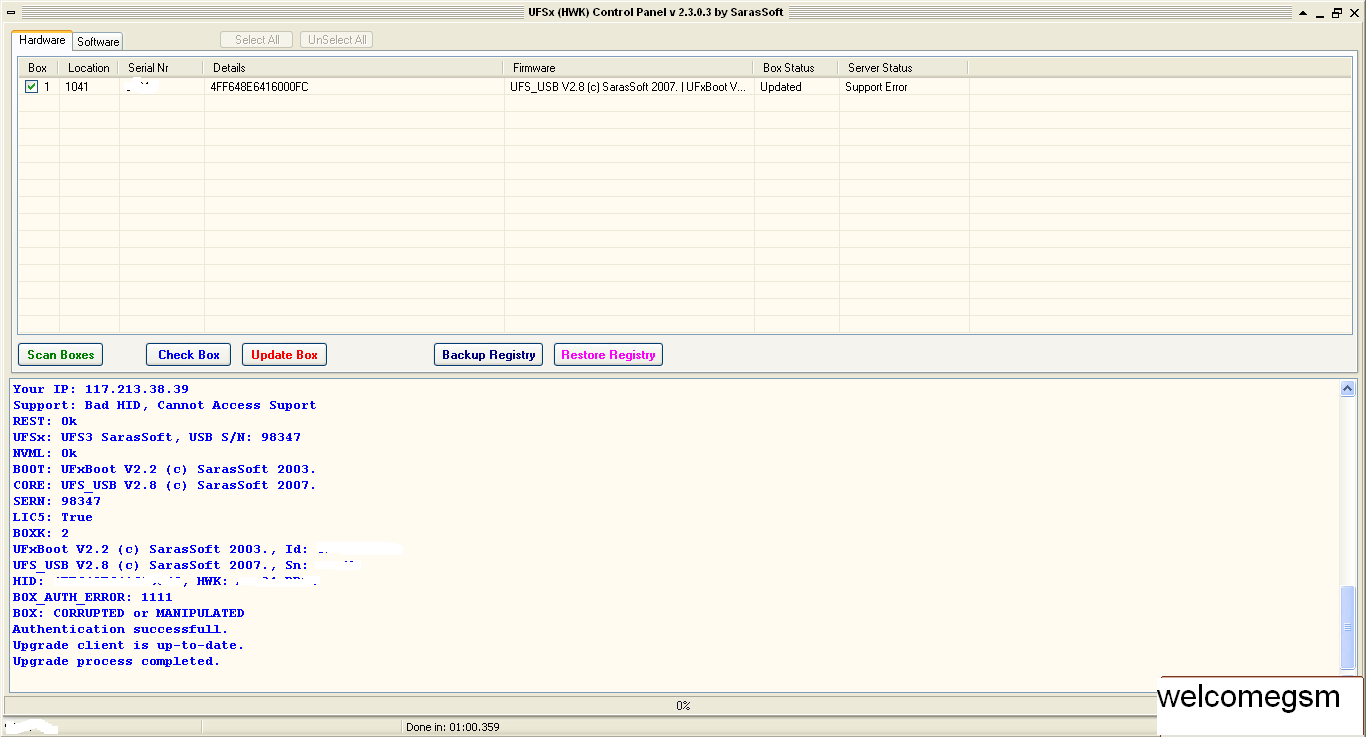The image size is (1367, 737).
Task: Click log line 'BOOT: UFxBoot V2.2'
Action: 165,469
